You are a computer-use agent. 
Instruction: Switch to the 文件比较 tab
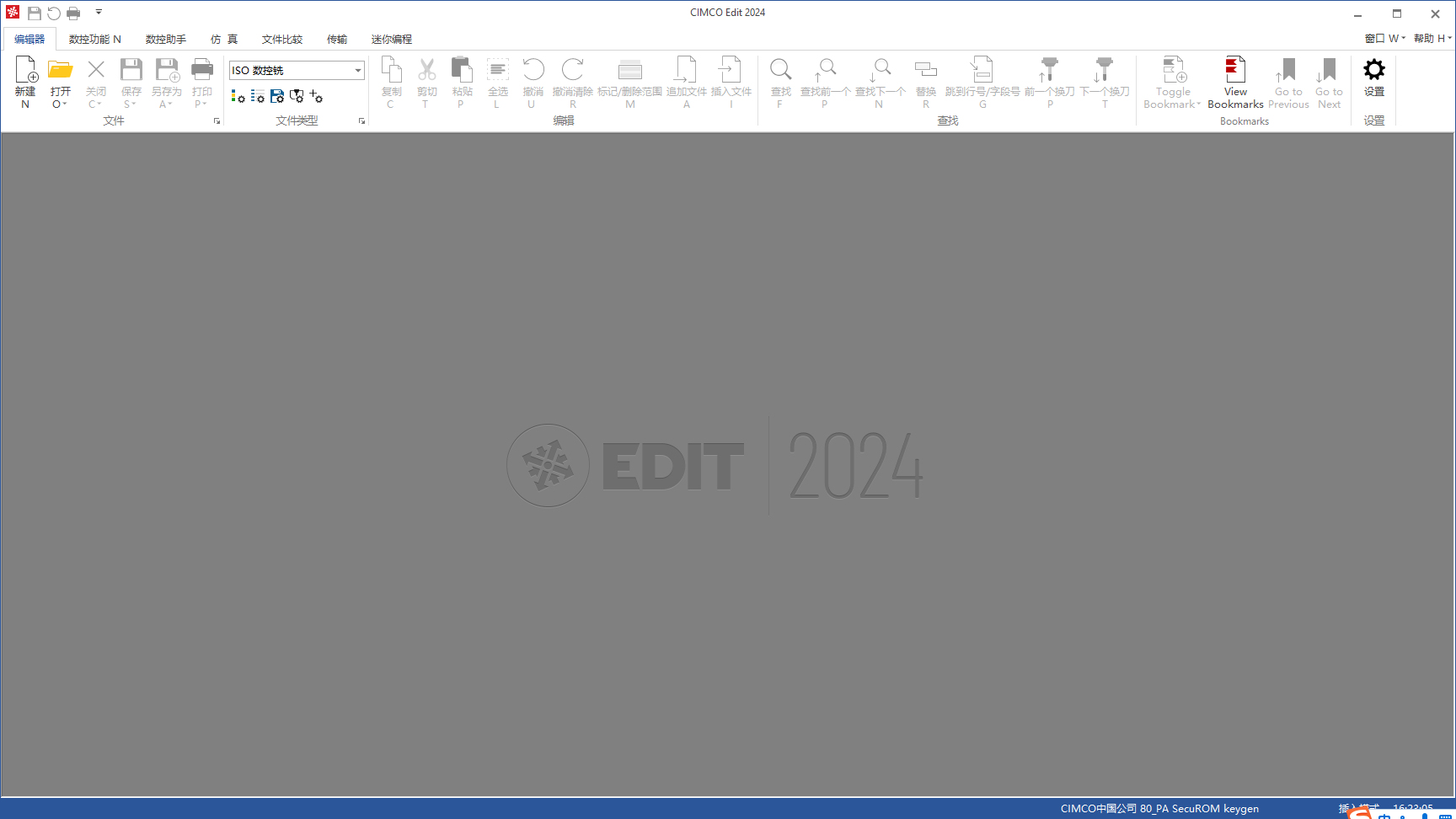click(x=281, y=39)
